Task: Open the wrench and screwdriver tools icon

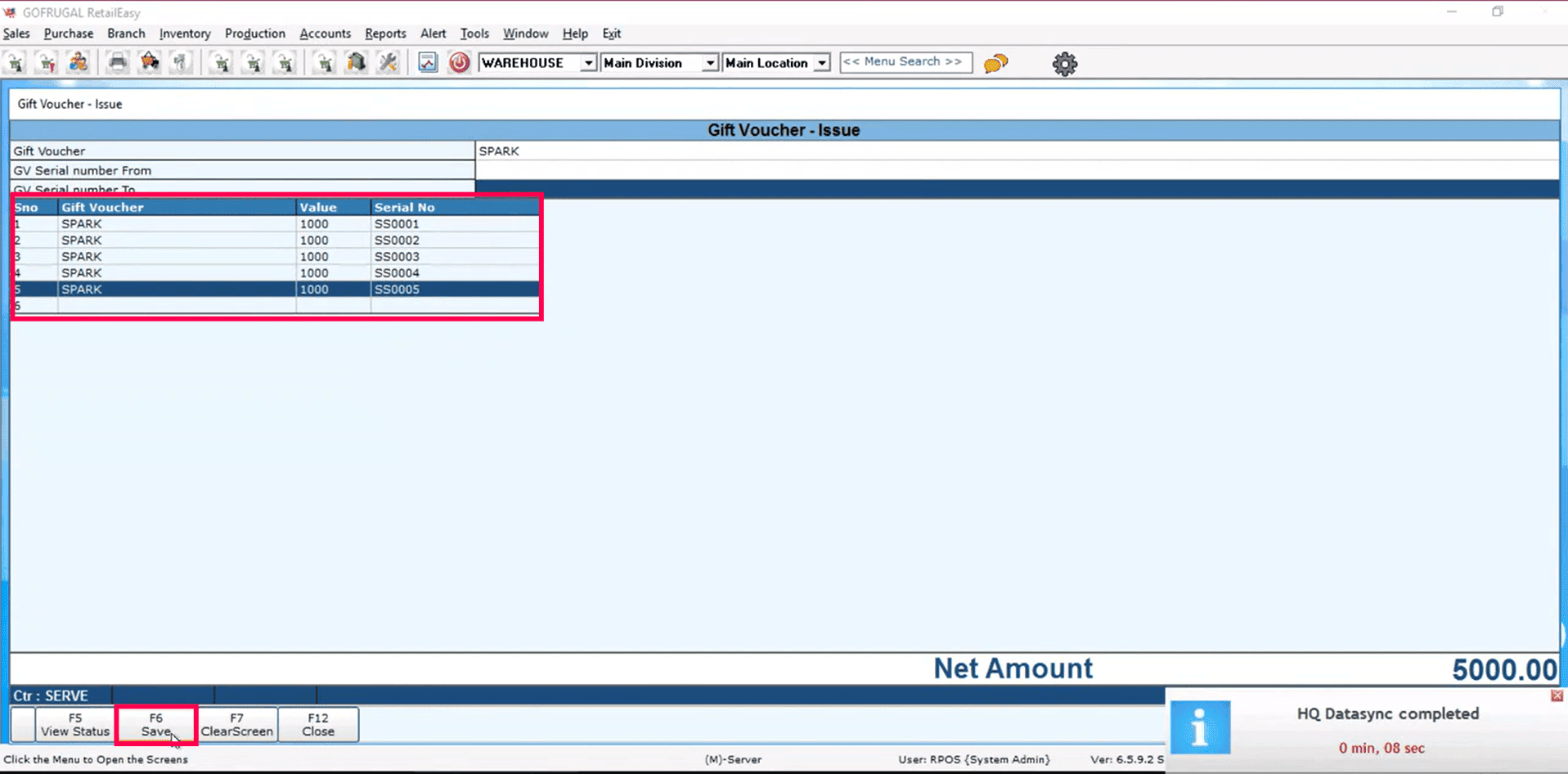Action: point(389,63)
